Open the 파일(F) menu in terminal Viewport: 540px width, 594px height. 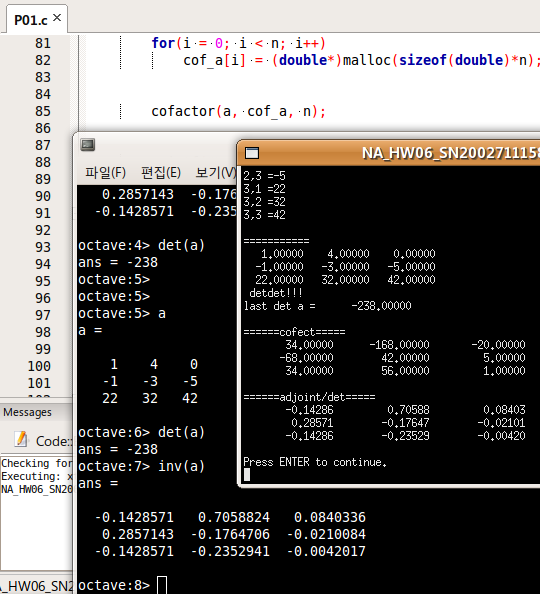pos(105,172)
